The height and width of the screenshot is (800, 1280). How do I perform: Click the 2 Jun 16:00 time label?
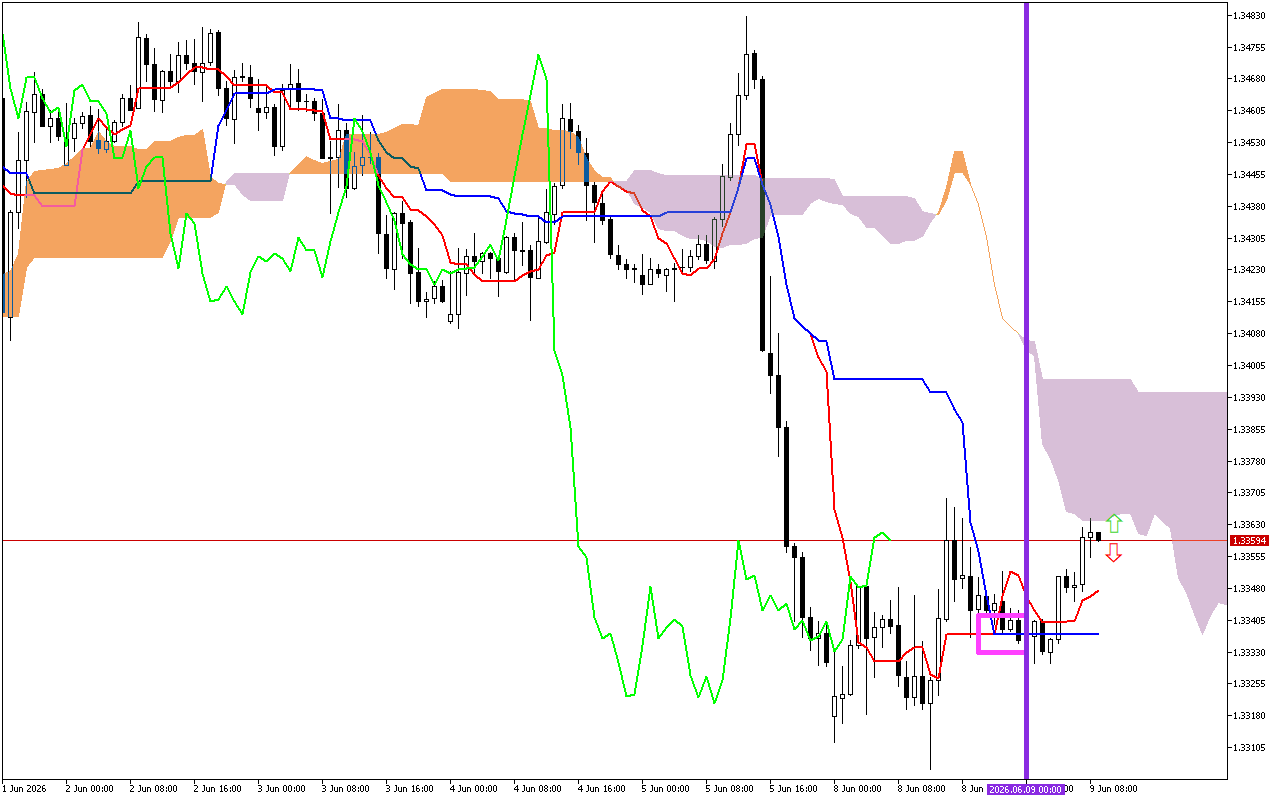point(217,789)
